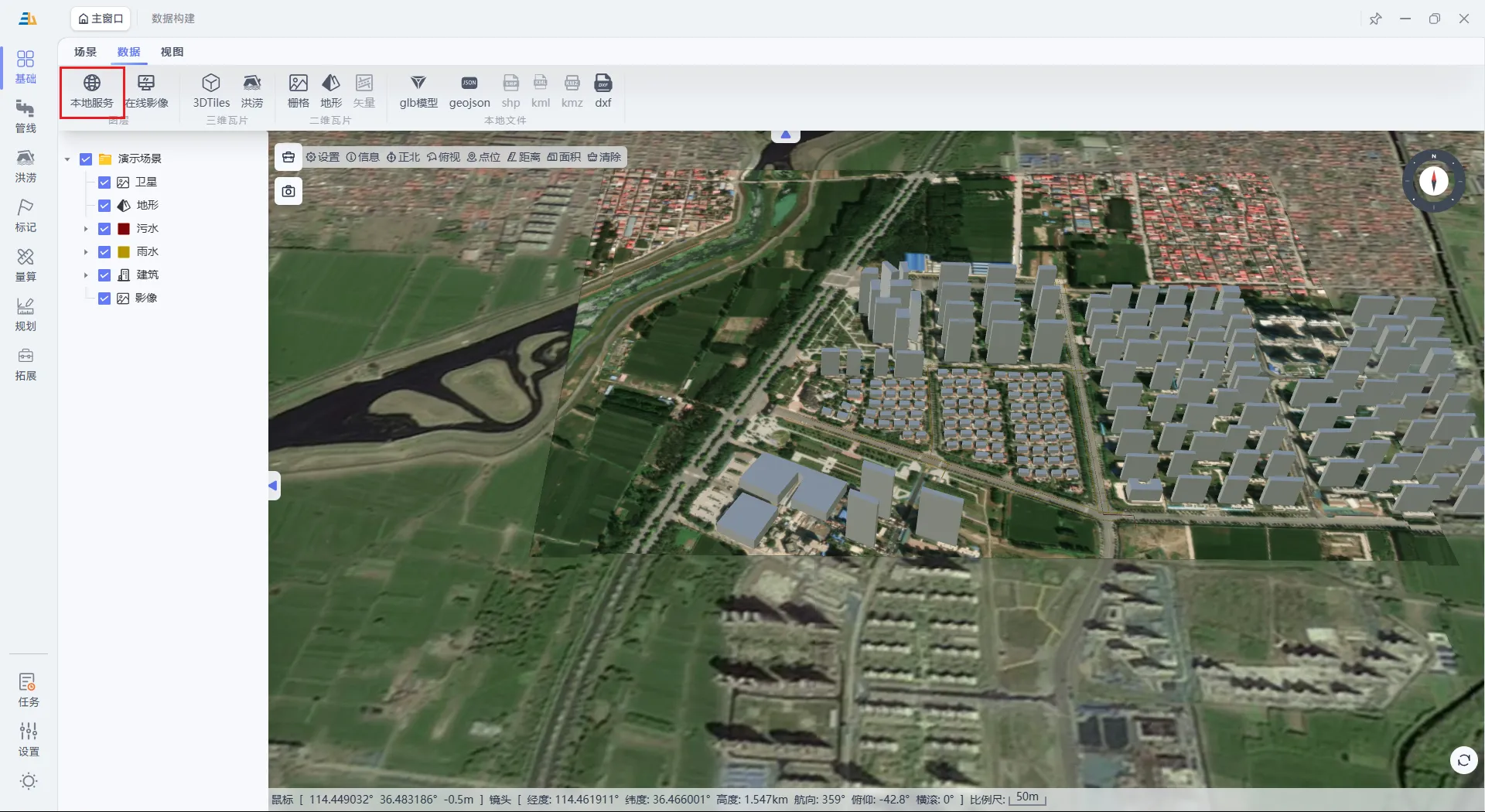Open the 数据构建 window tab

173,19
